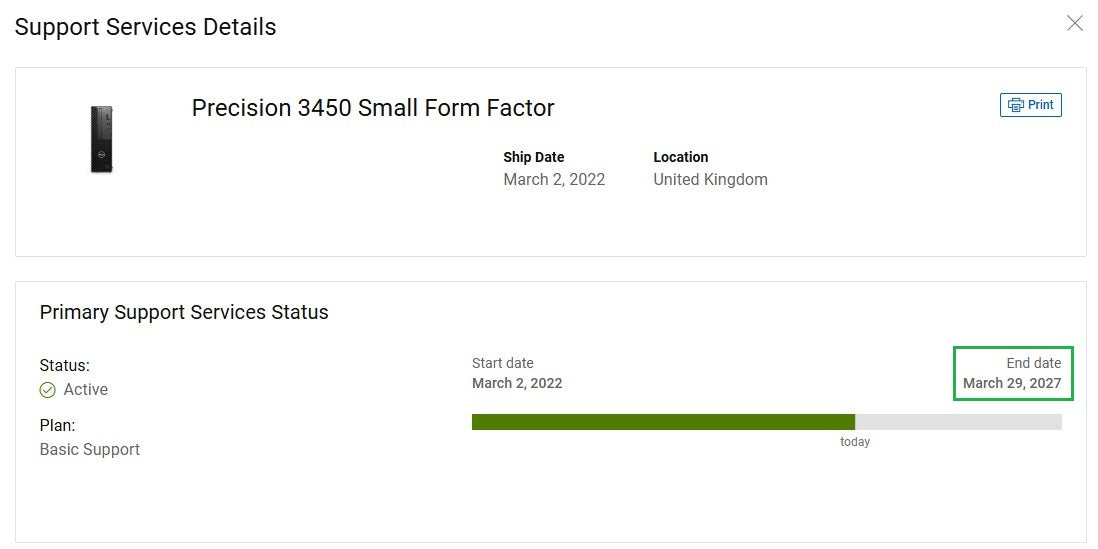Click the printer icon in the Print button
The width and height of the screenshot is (1098, 549).
point(1015,105)
